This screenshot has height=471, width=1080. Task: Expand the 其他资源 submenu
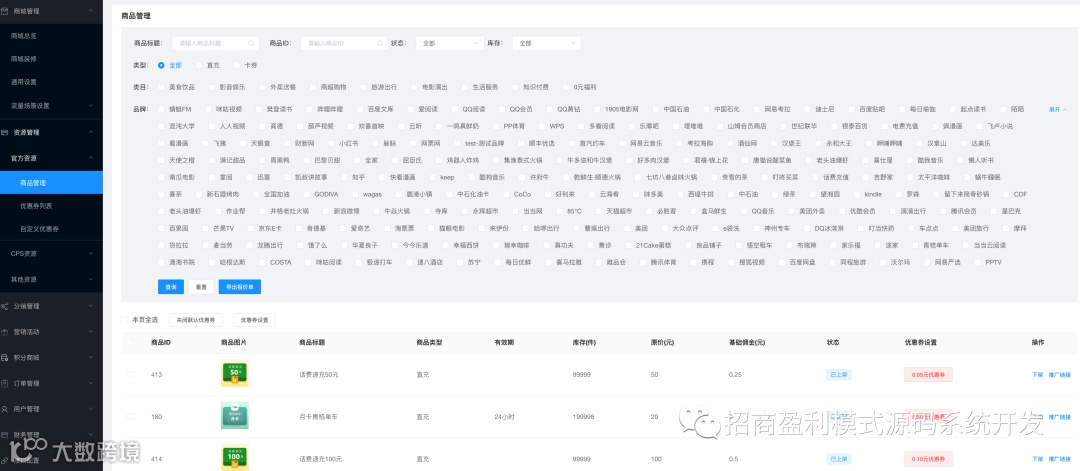click(x=91, y=280)
